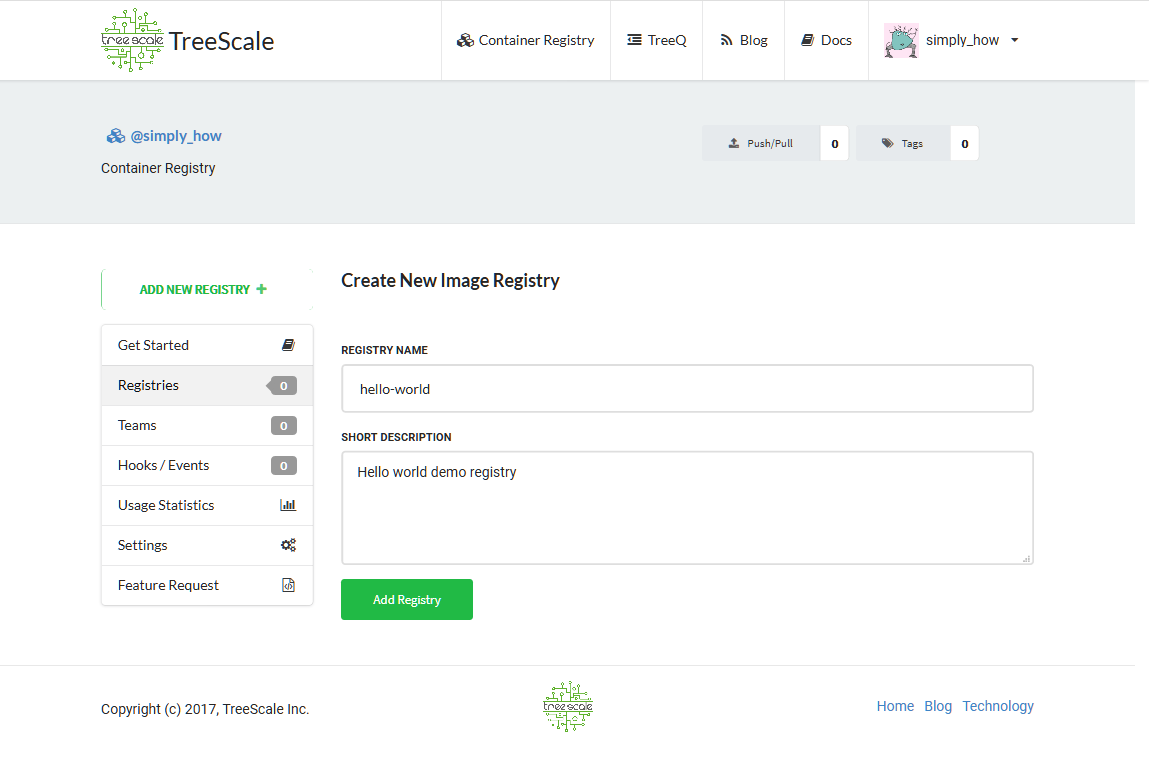Focus the Registry Name input field

click(x=687, y=388)
